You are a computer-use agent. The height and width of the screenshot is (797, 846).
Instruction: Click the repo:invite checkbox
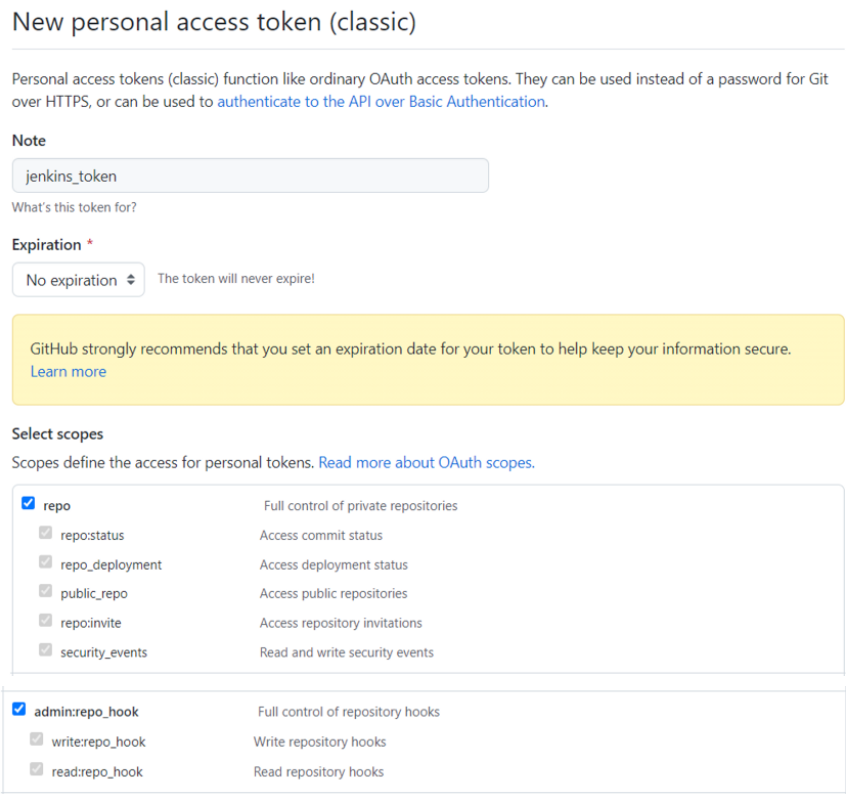(x=45, y=622)
